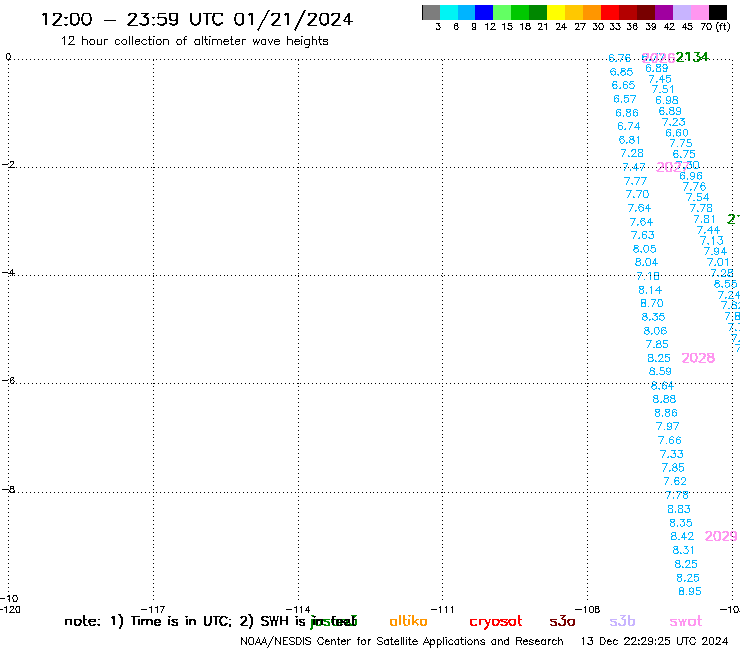Click the wave height value 7.81
740x650 pixels.
pos(704,219)
